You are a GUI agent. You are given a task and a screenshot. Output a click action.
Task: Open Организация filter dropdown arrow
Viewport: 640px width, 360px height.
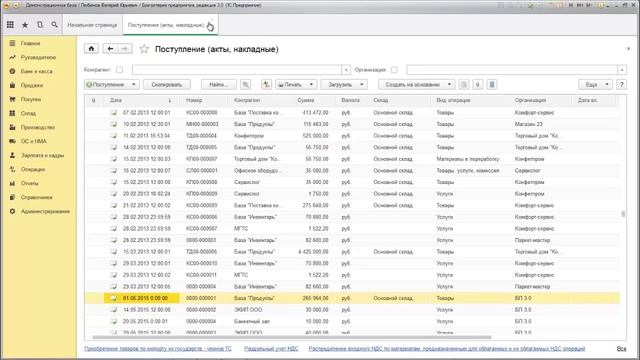pos(622,70)
